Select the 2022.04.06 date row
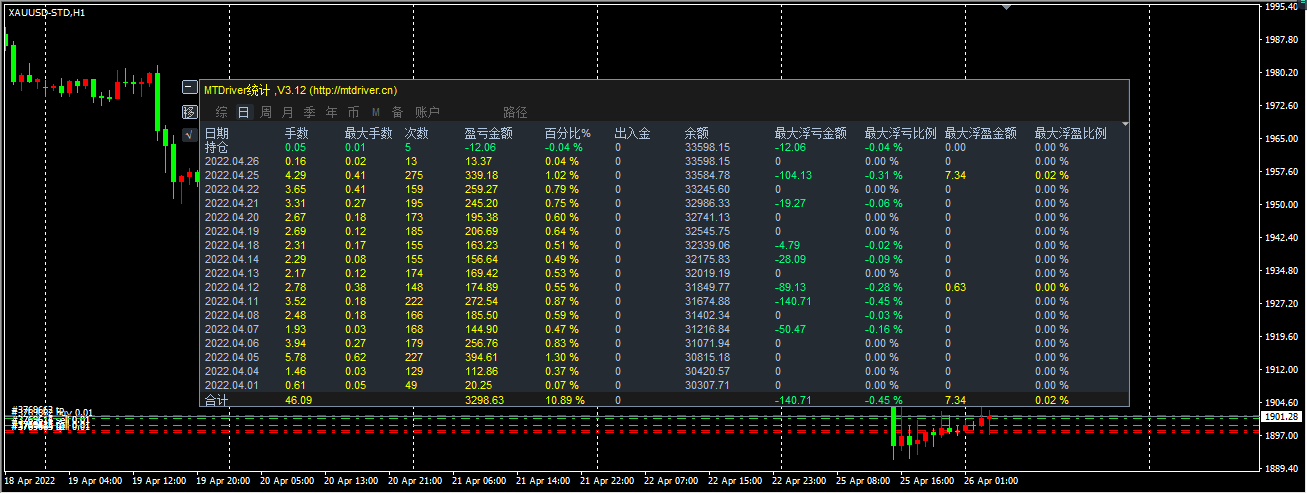 click(231, 343)
